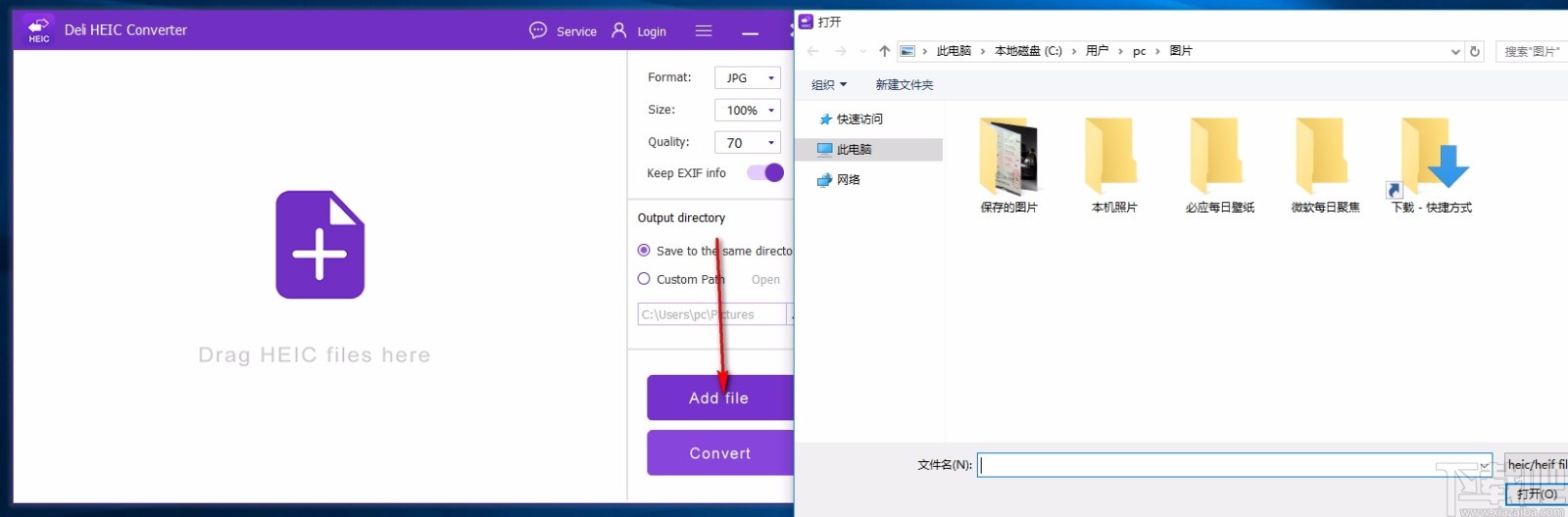Select 网络 in the navigation pane
The image size is (1568, 517).
[x=849, y=180]
